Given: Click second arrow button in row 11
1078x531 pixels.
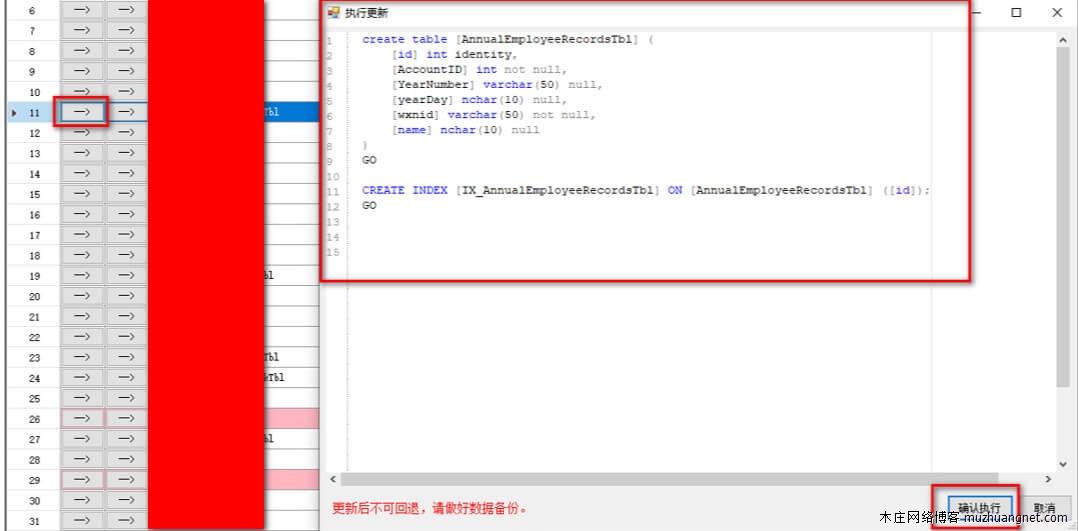Looking at the screenshot, I should [126, 112].
